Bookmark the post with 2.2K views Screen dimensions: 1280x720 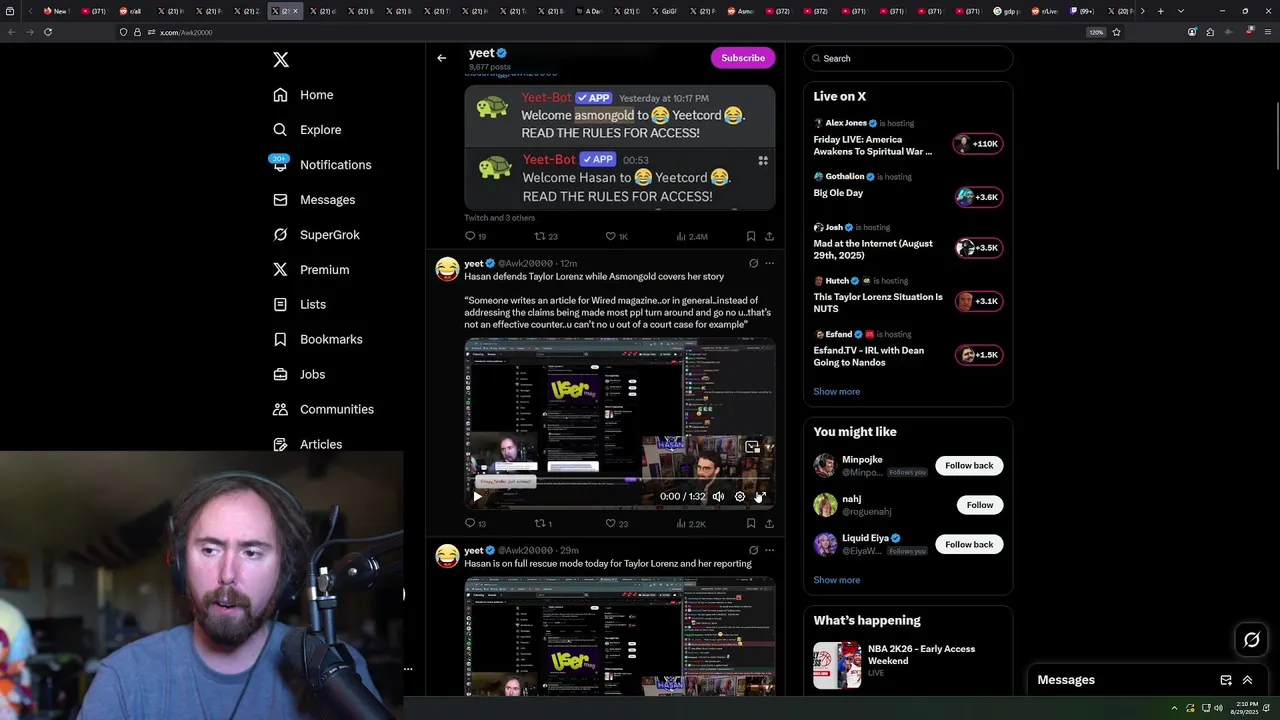point(751,523)
